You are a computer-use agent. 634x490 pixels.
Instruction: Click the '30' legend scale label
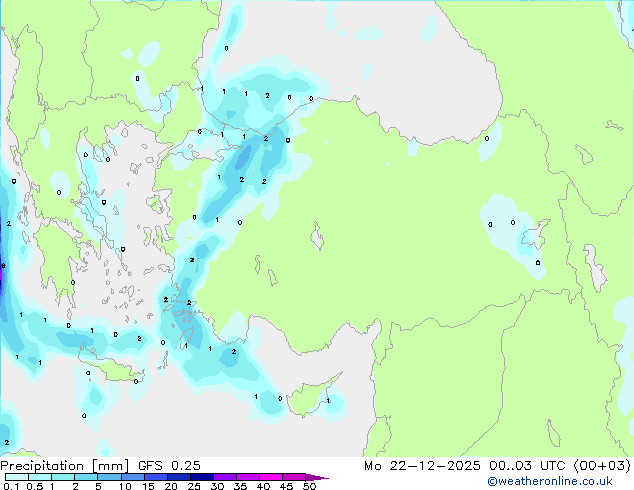pos(217,486)
